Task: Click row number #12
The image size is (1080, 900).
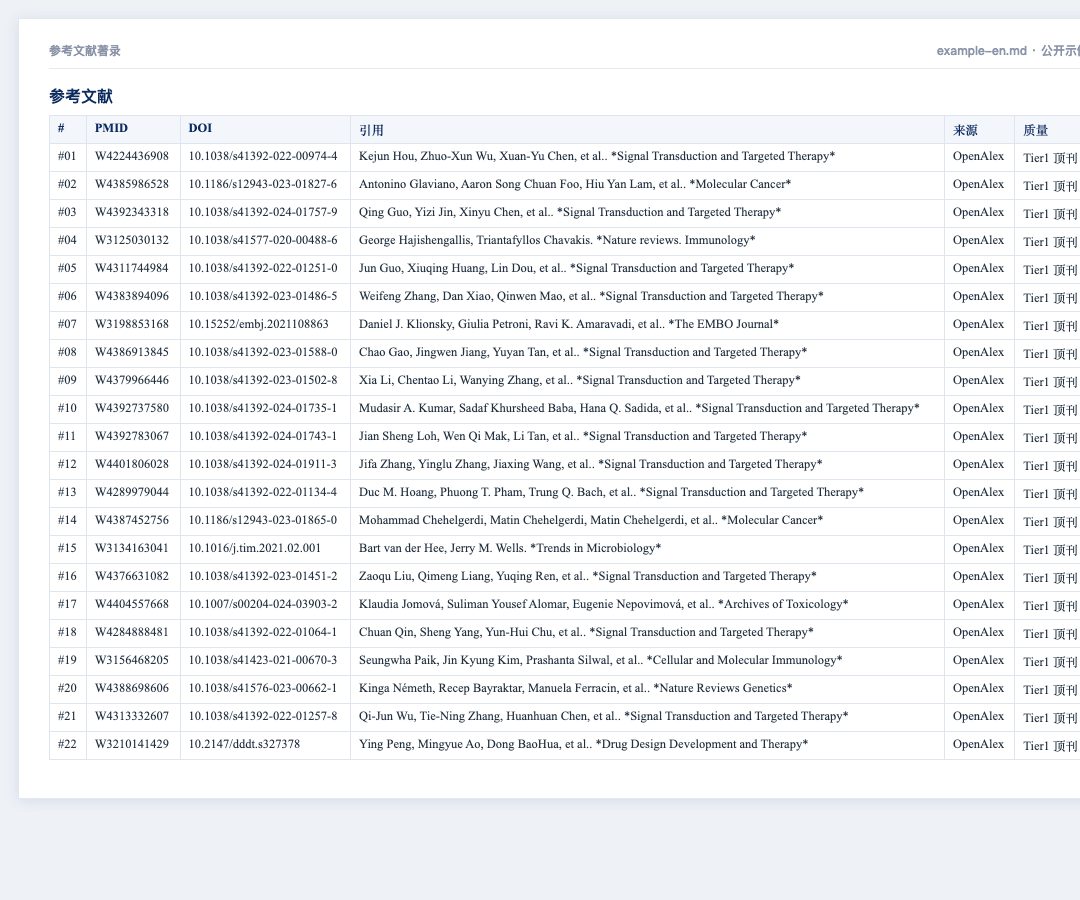Action: pyautogui.click(x=67, y=464)
